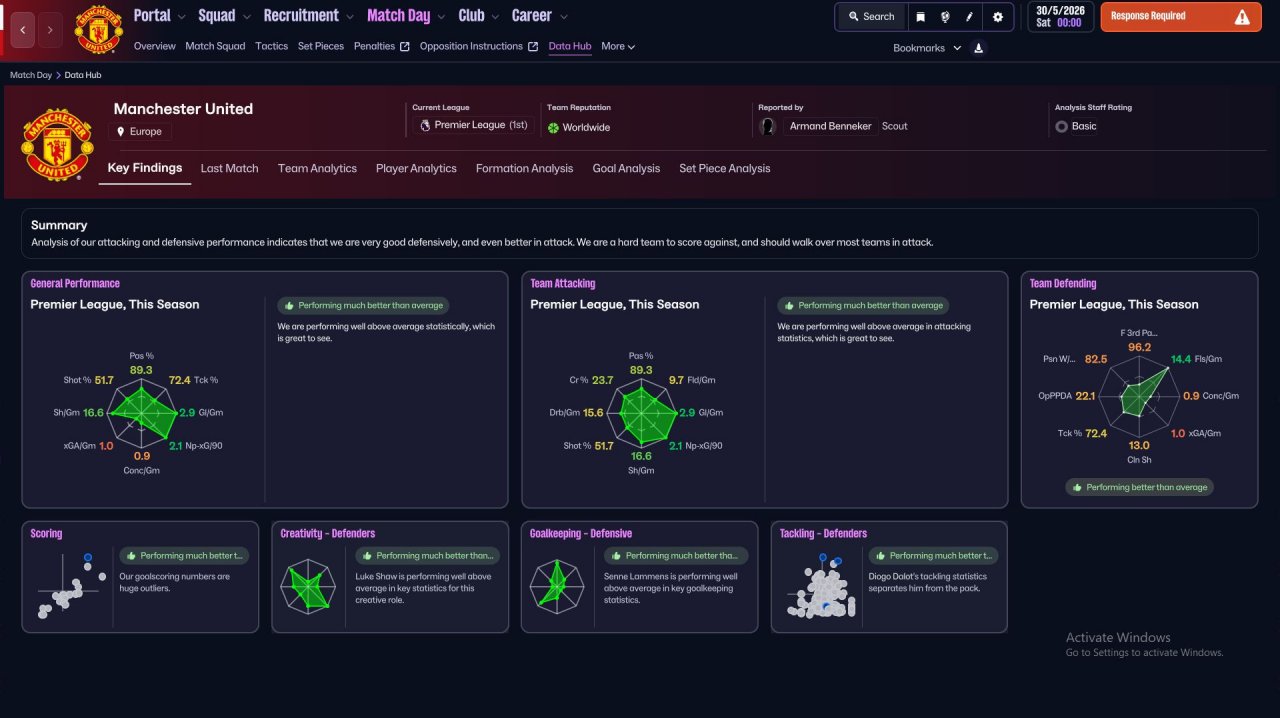The width and height of the screenshot is (1280, 718).
Task: Click the Team Defending card title
Action: 1063,284
